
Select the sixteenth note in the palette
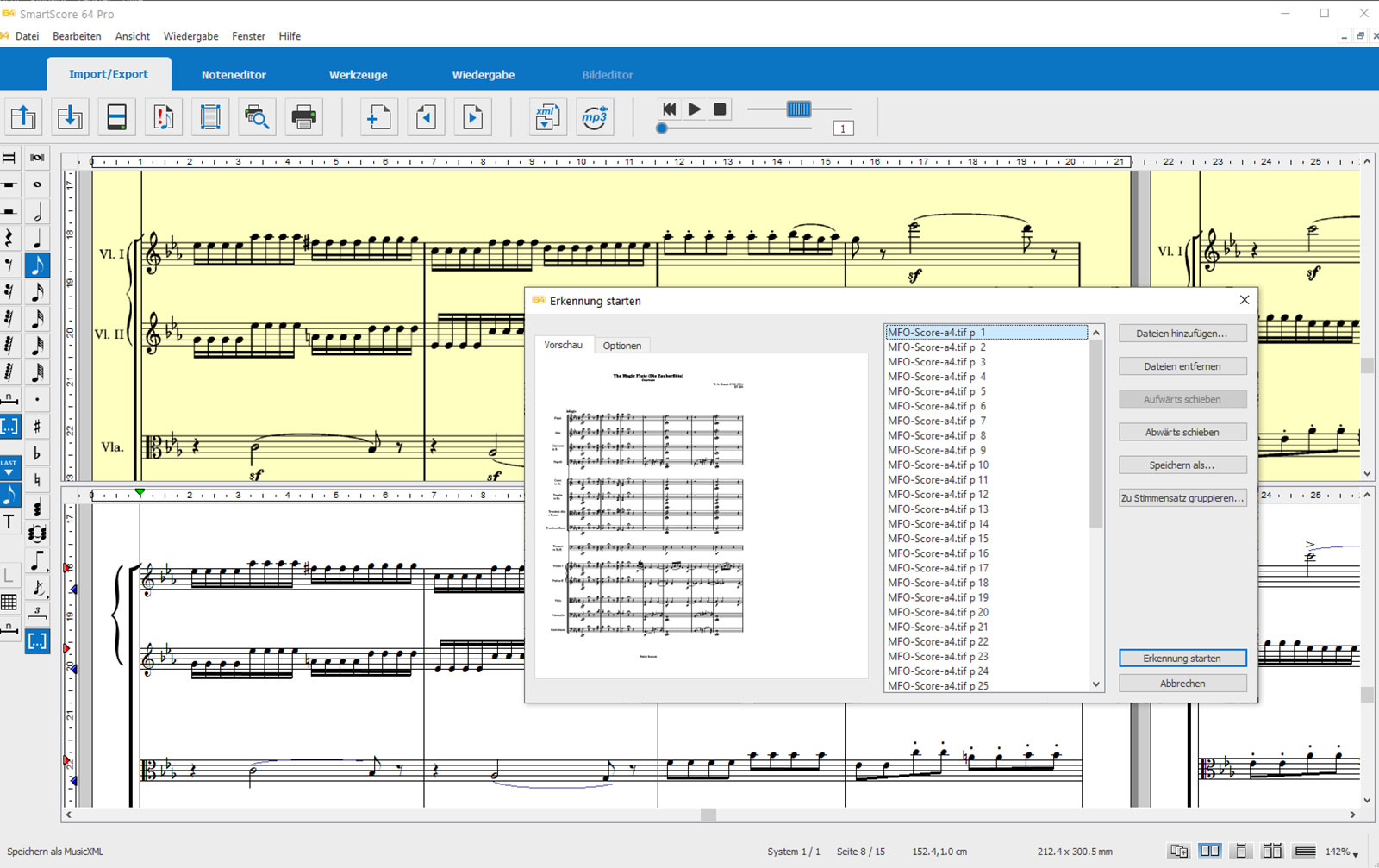(37, 291)
